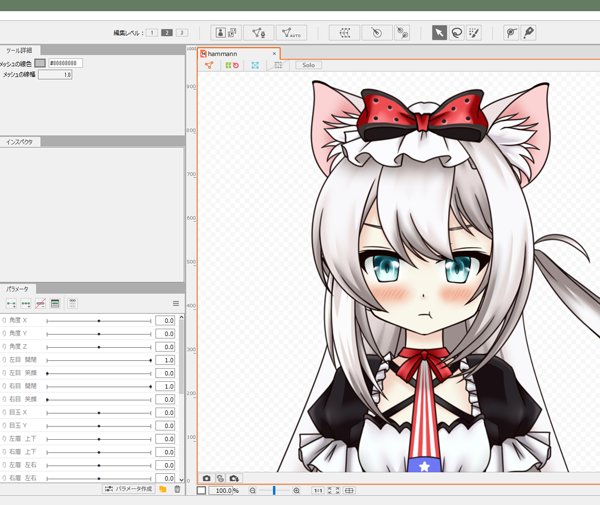Click the canvas zoom slider
Screen dimensions: 600x505
pyautogui.click(x=274, y=490)
